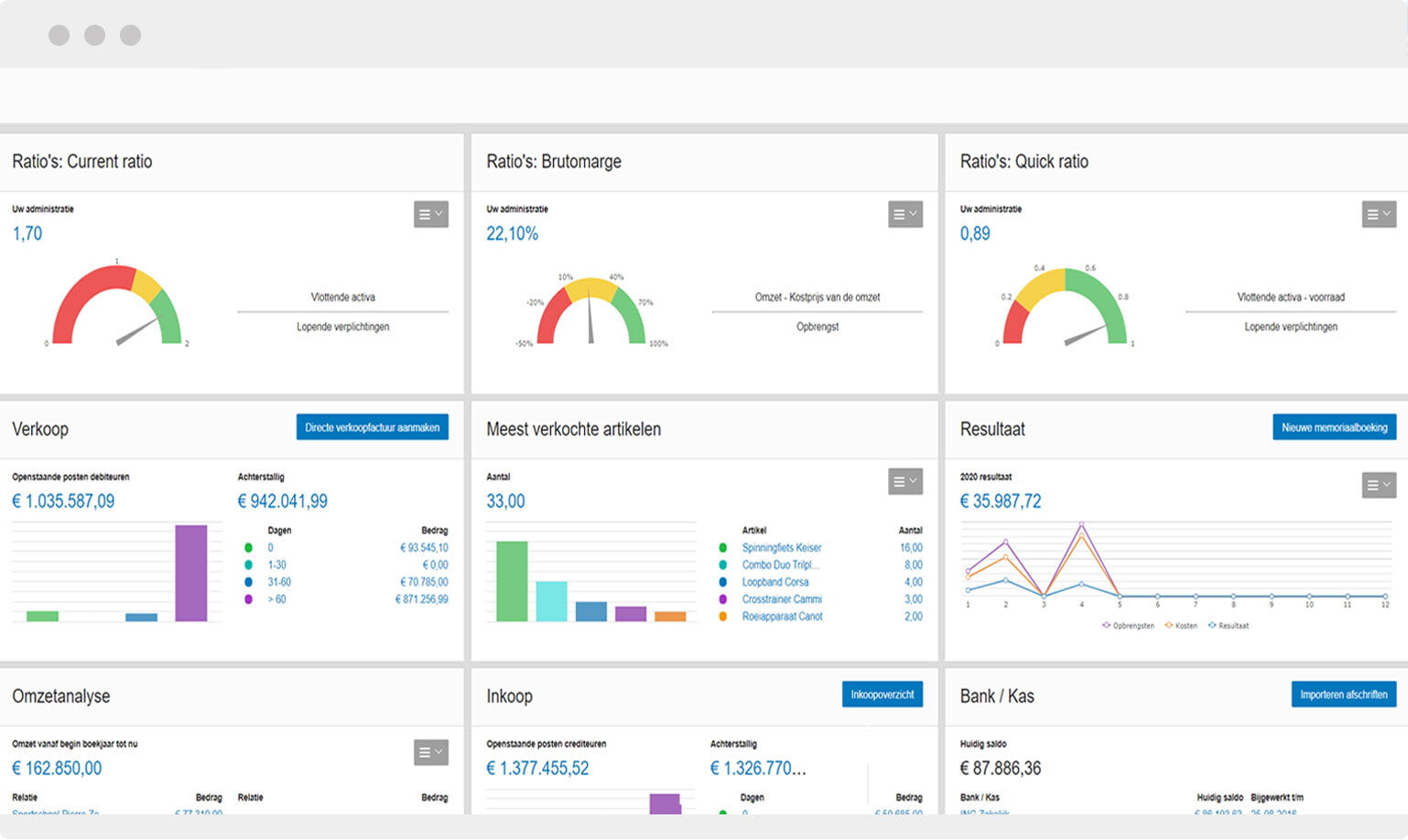This screenshot has height=840, width=1408.
Task: Click the small green bar in Verkoop chart
Action: [x=42, y=617]
